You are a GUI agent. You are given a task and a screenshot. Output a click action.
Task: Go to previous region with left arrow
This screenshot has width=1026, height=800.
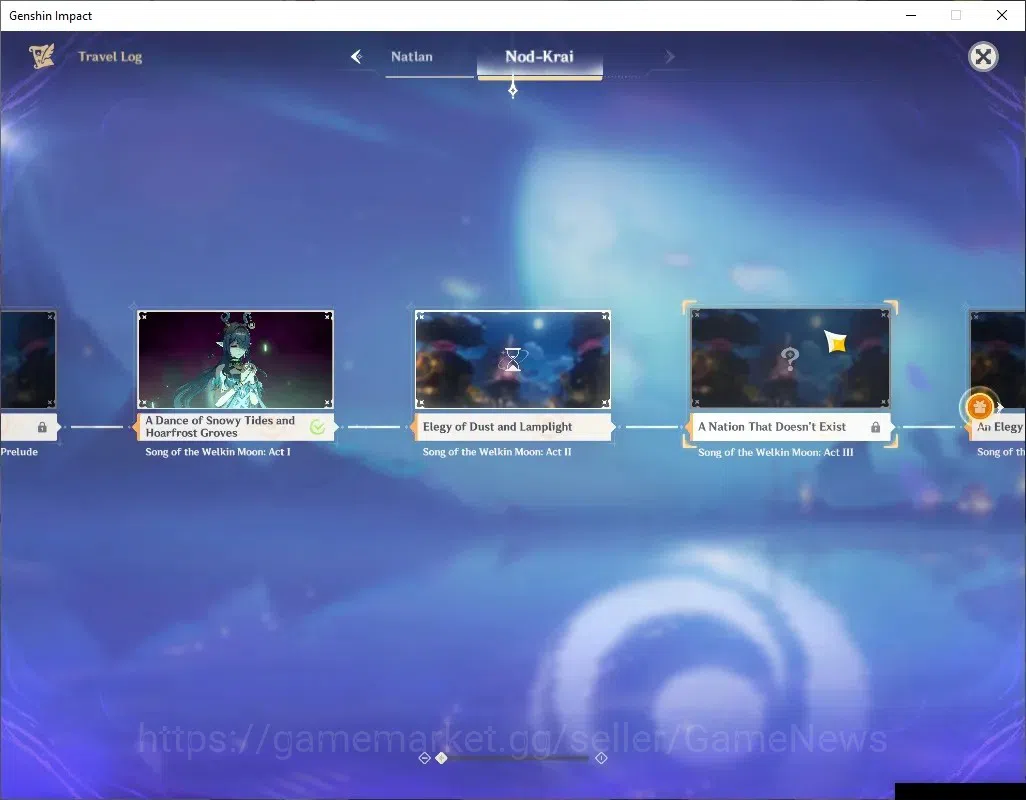pos(356,57)
